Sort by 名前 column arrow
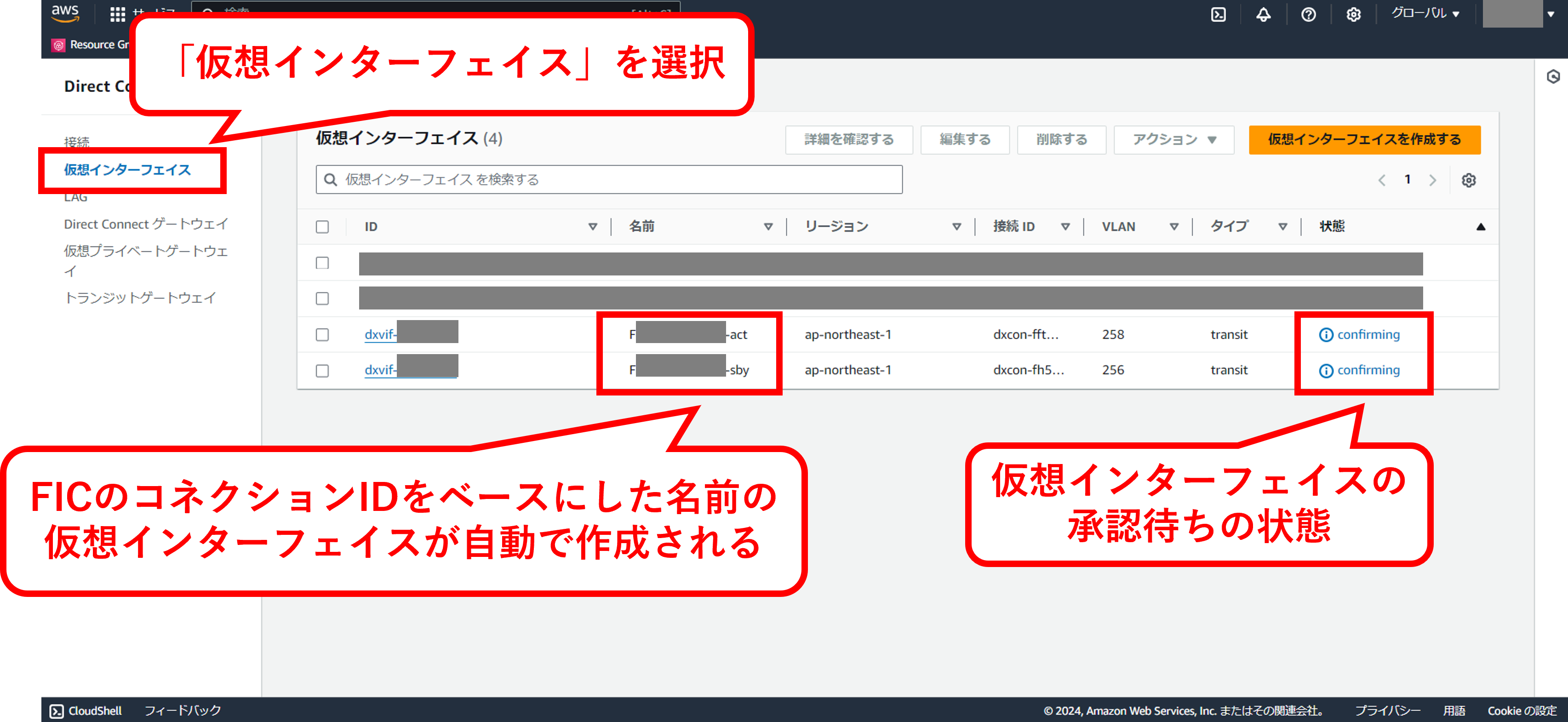1568x722 pixels. click(768, 226)
